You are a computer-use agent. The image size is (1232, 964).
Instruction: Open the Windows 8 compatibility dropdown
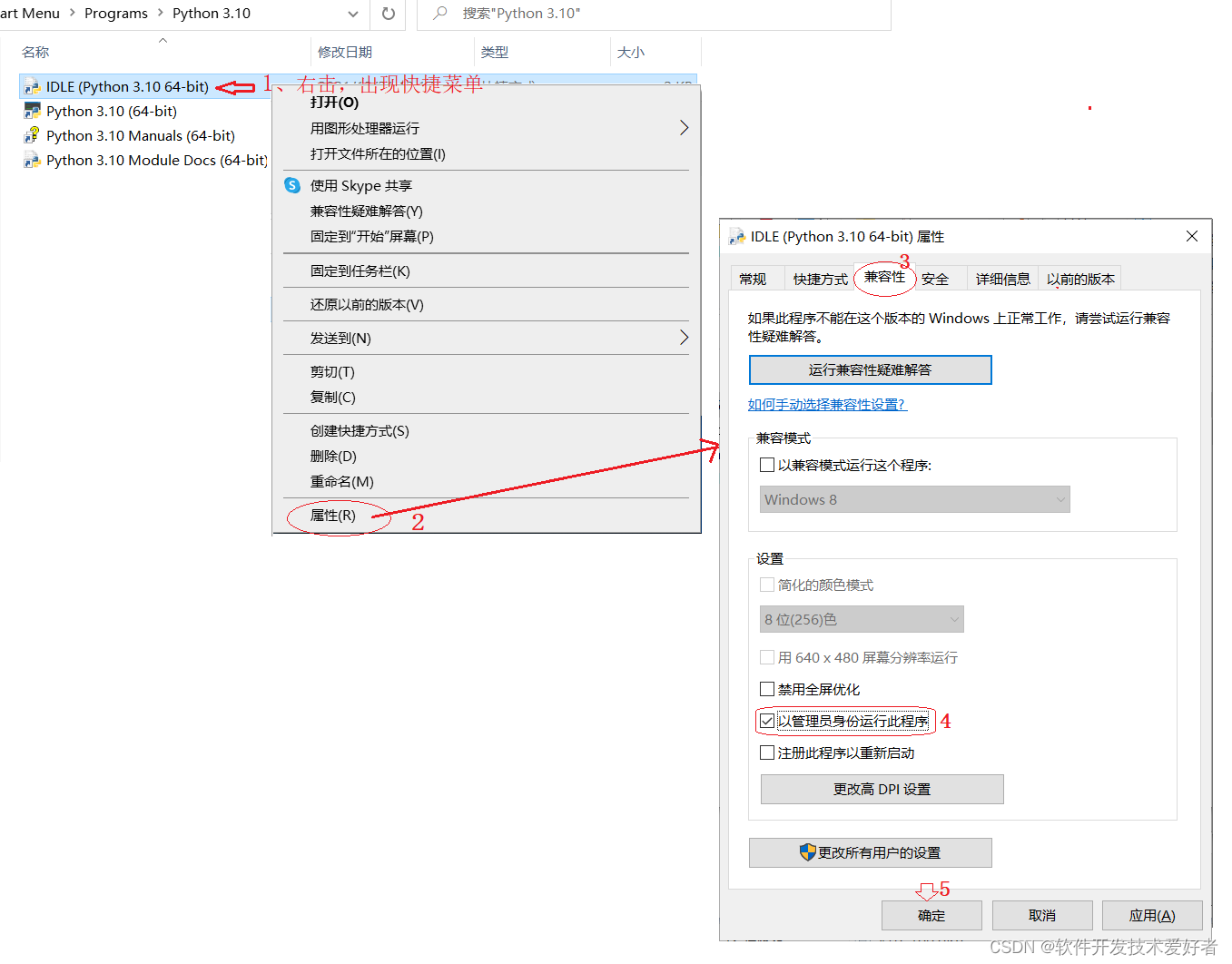click(915, 499)
